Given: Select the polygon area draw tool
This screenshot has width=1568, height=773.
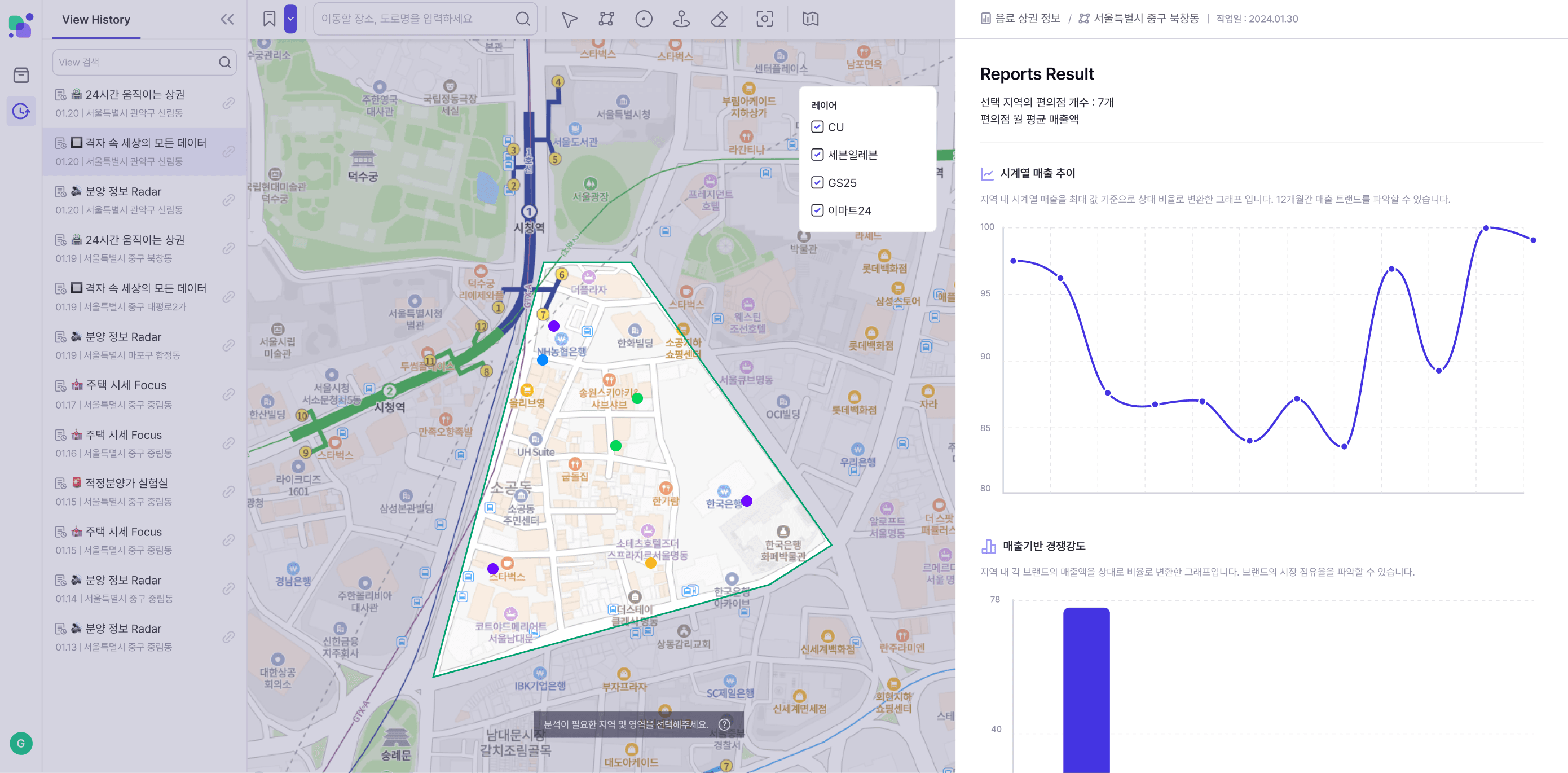Looking at the screenshot, I should coord(606,19).
